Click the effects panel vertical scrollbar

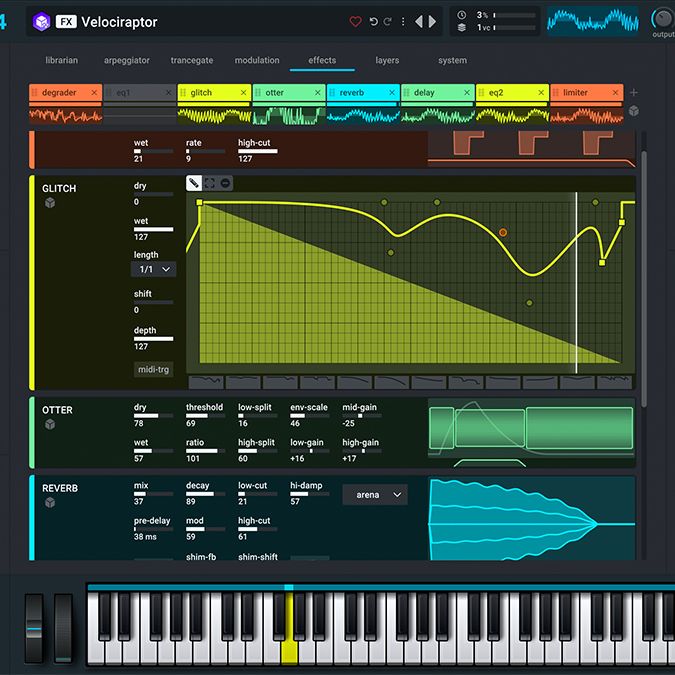[644, 278]
